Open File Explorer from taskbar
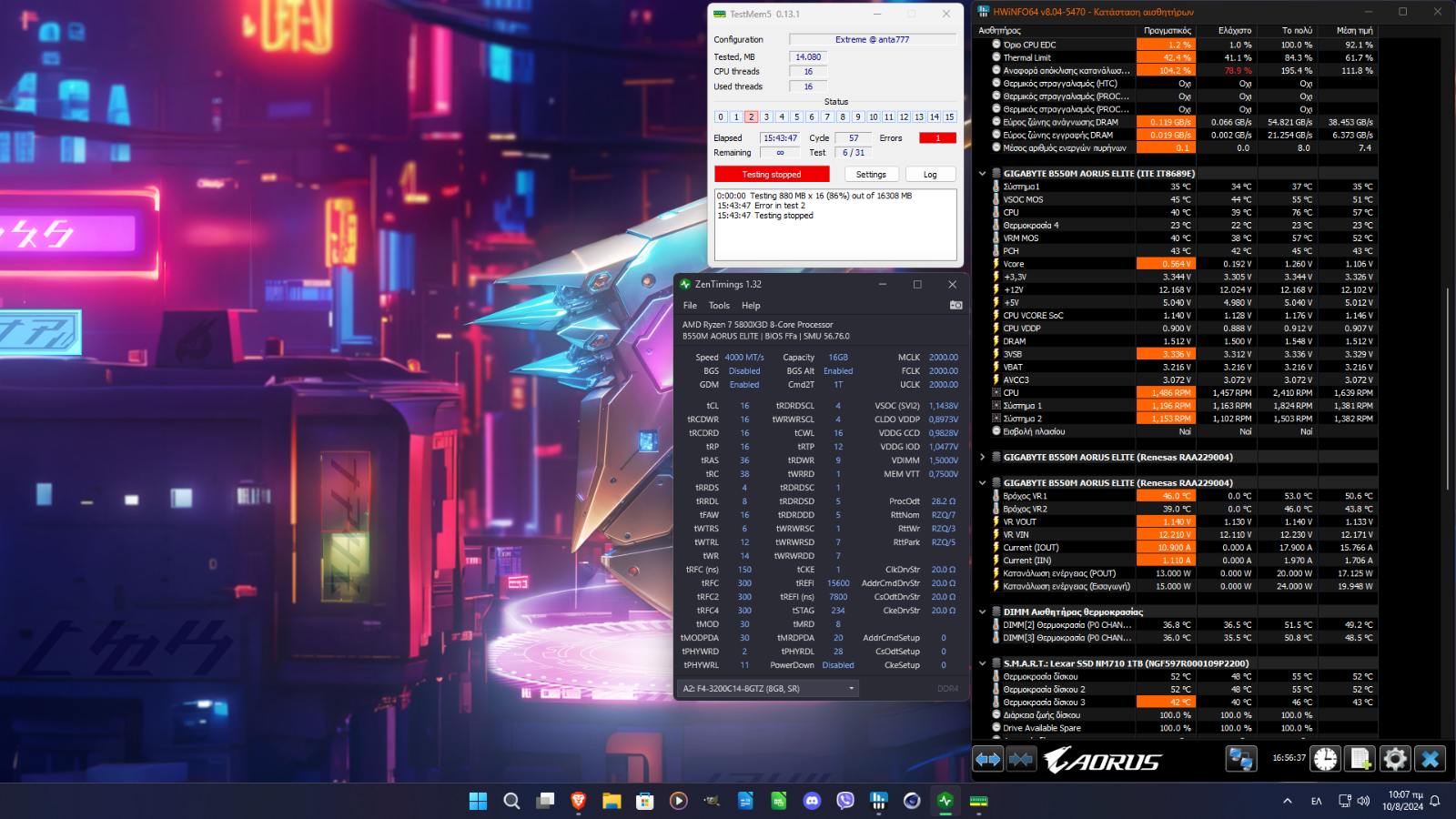 tap(612, 801)
